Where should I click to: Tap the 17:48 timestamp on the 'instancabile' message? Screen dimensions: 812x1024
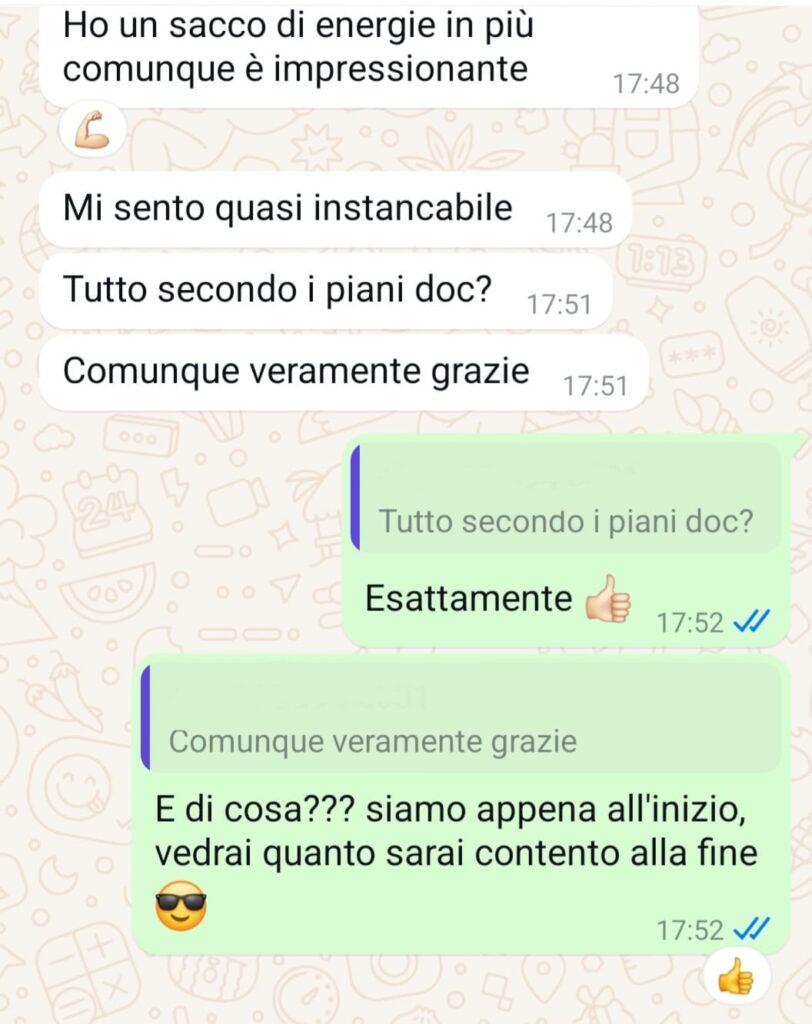pos(579,223)
